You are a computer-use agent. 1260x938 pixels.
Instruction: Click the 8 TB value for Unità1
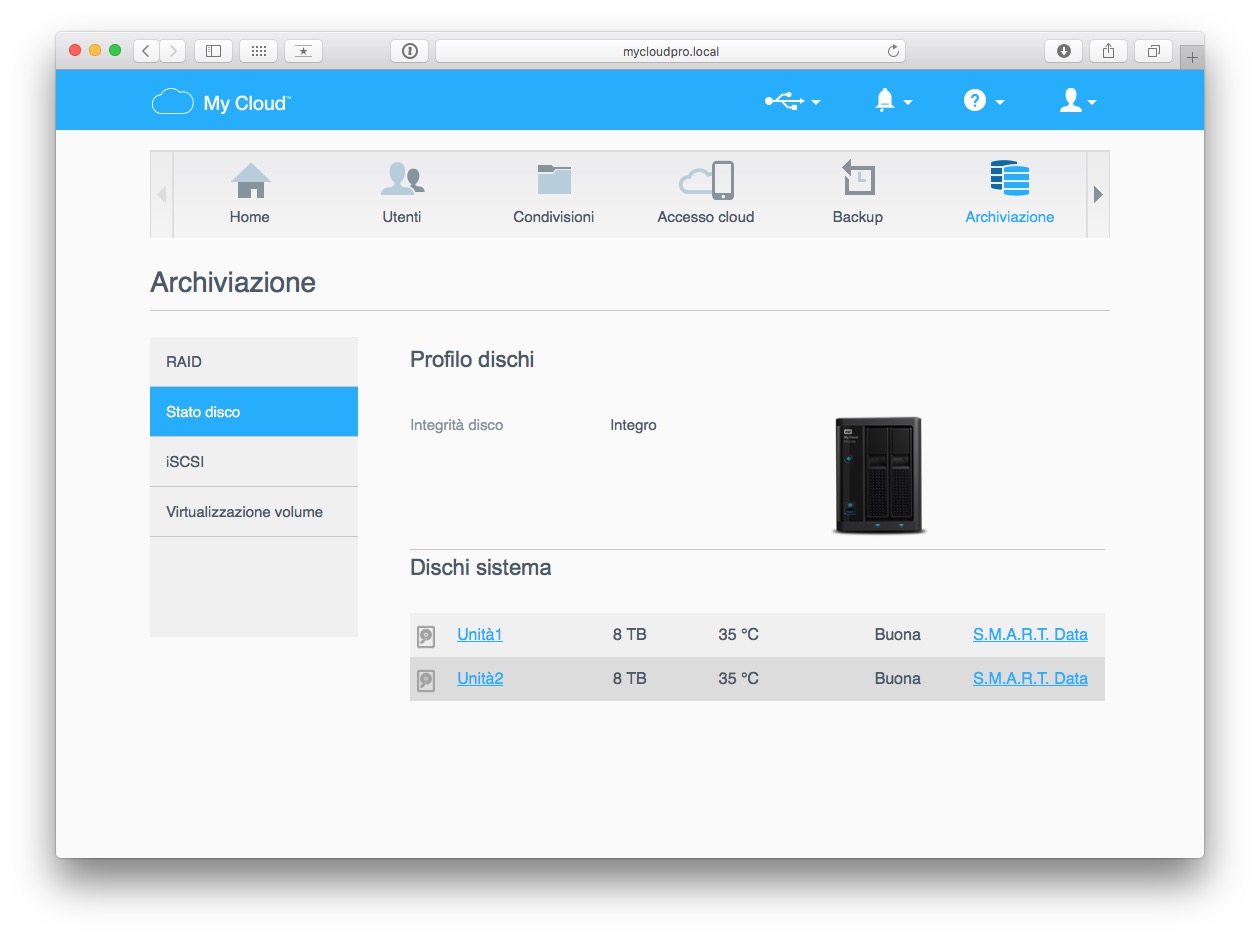point(630,634)
